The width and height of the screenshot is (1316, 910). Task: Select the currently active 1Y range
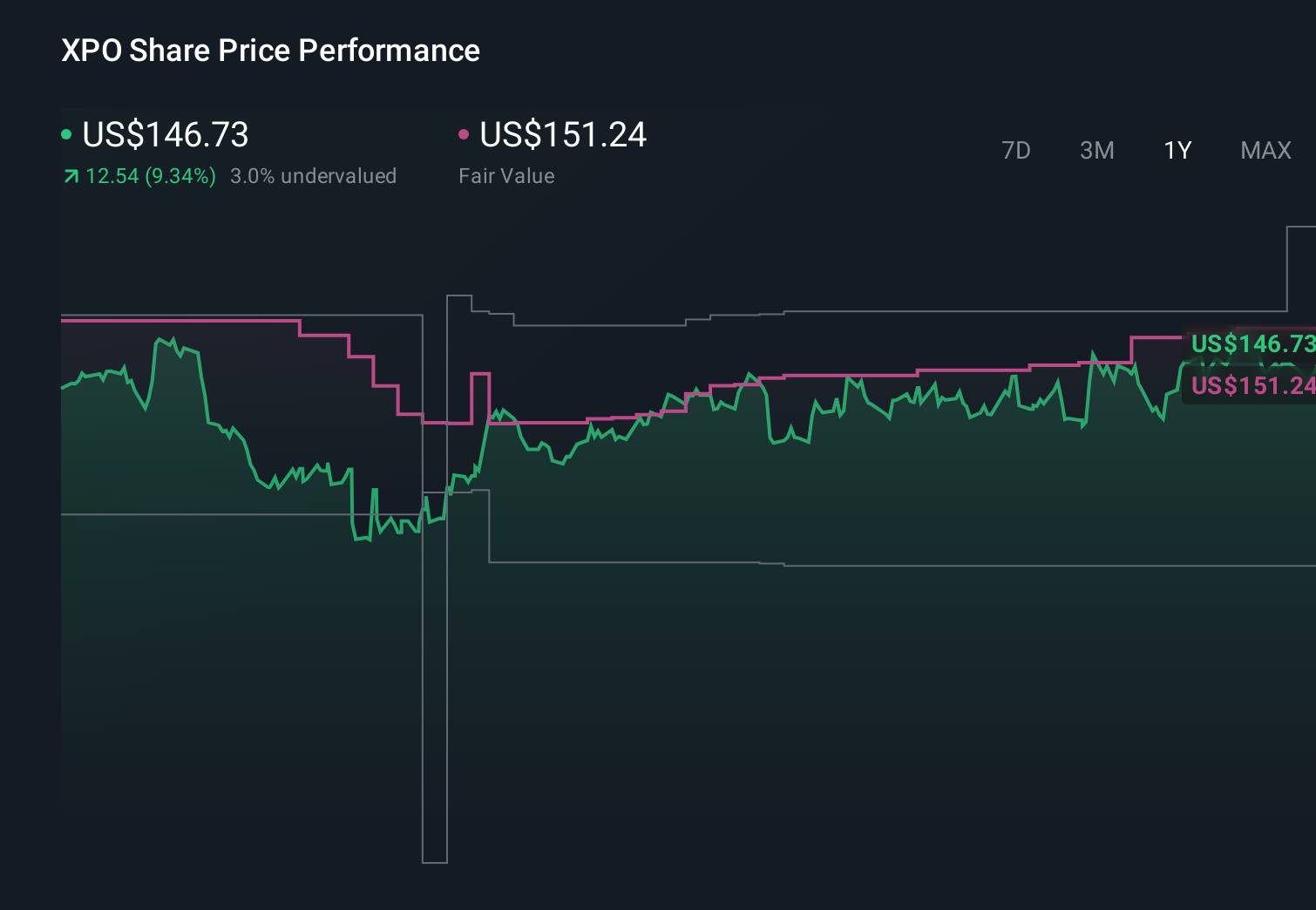[1177, 150]
